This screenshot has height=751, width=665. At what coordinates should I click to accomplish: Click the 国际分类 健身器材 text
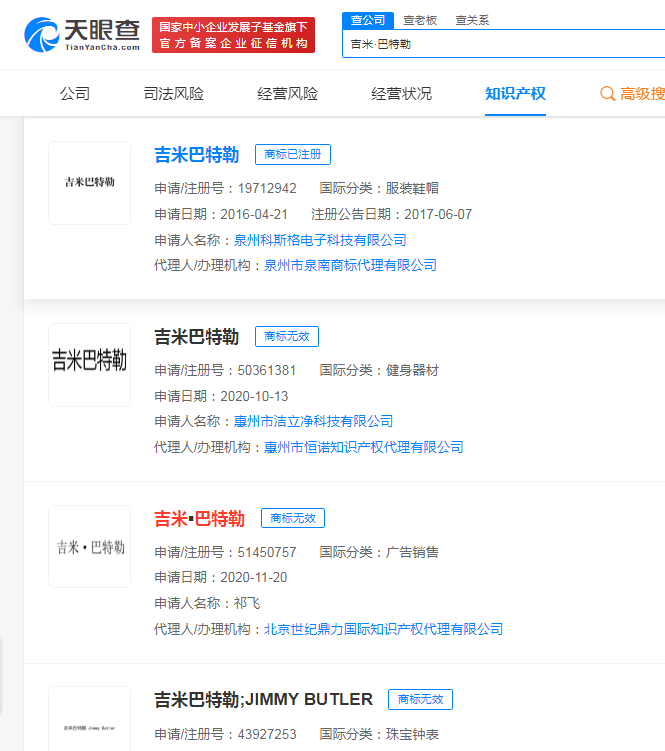(379, 370)
